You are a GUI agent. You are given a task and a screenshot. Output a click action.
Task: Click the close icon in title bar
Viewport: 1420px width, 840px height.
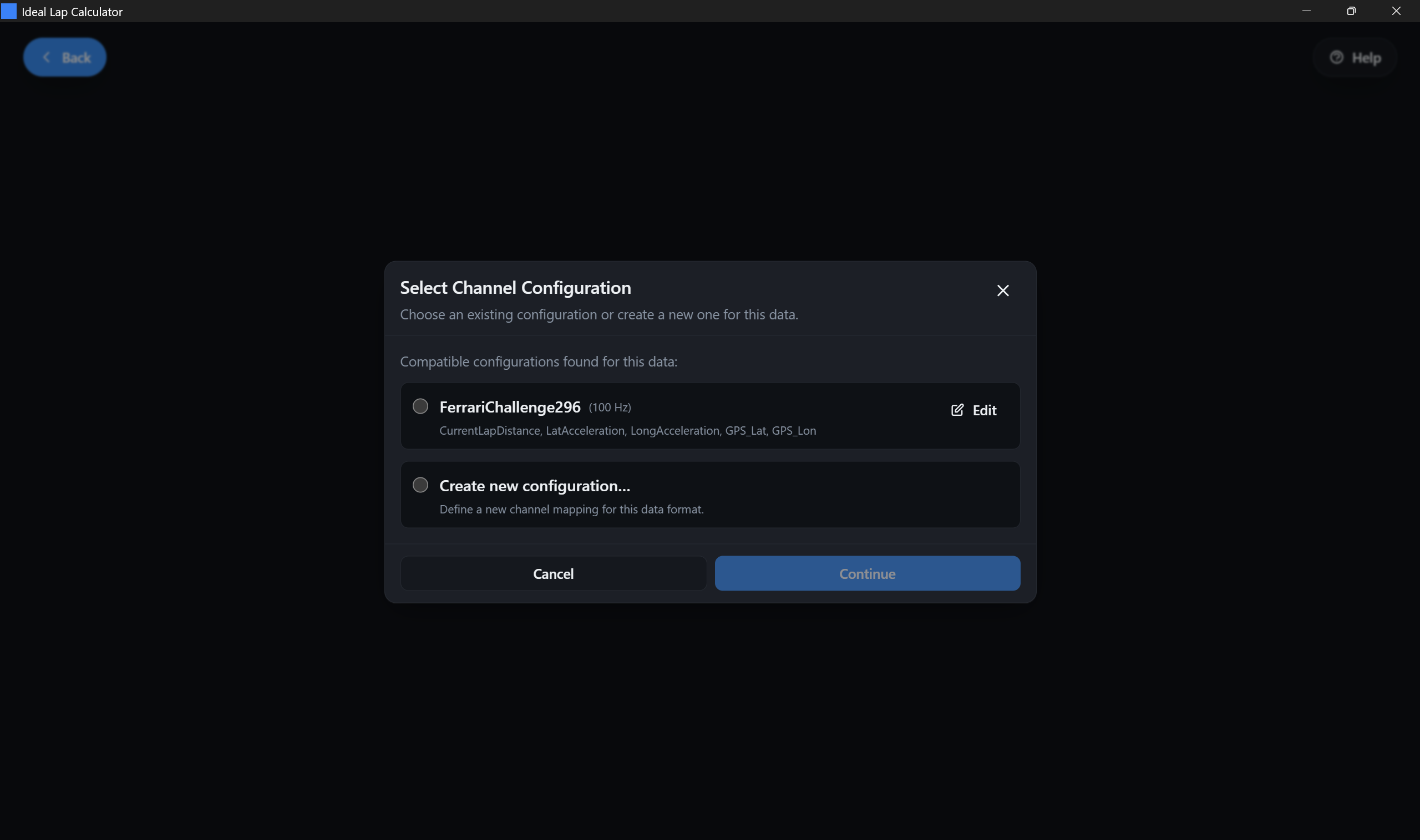point(1397,11)
